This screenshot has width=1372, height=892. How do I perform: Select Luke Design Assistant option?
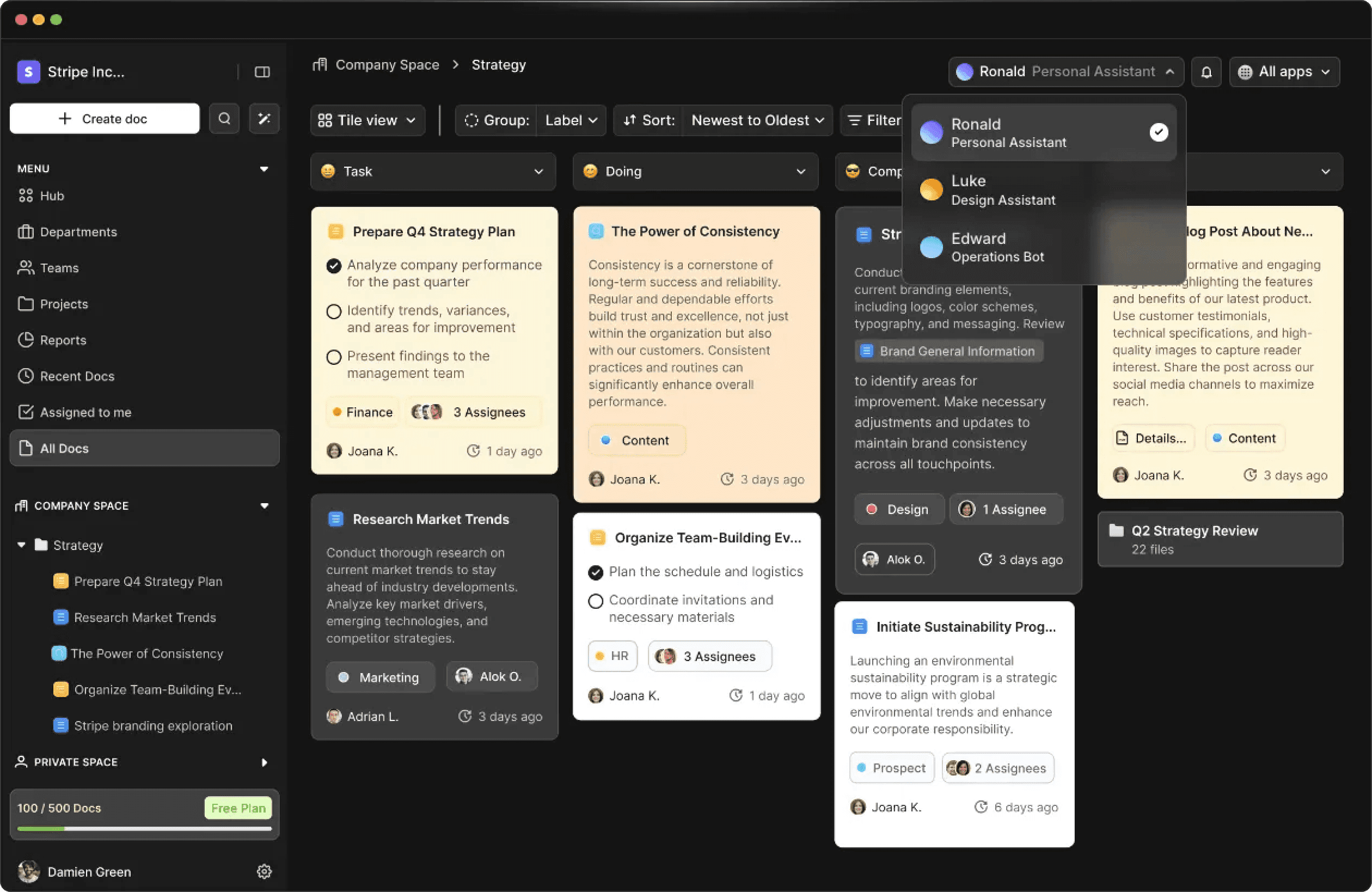click(1003, 190)
